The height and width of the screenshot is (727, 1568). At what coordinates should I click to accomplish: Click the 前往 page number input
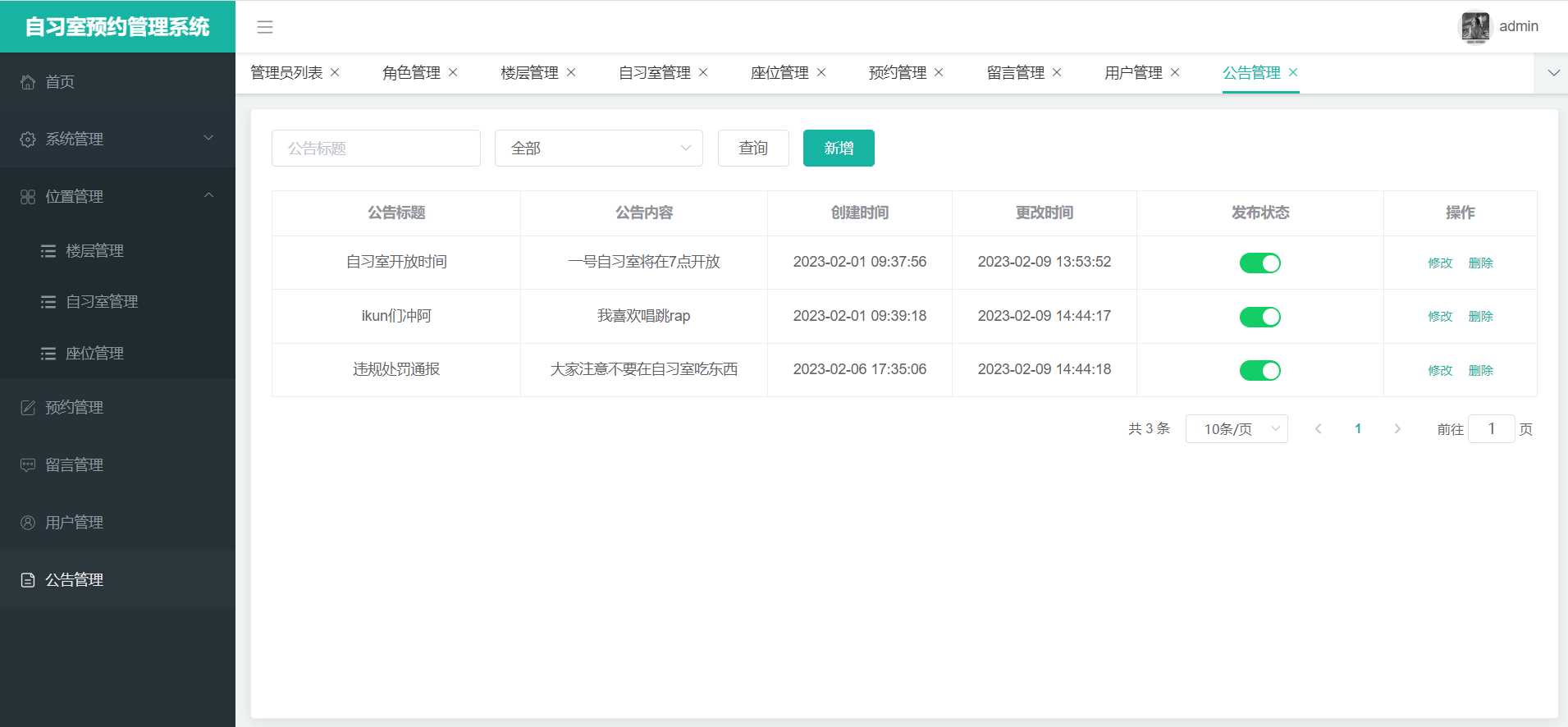click(1491, 429)
